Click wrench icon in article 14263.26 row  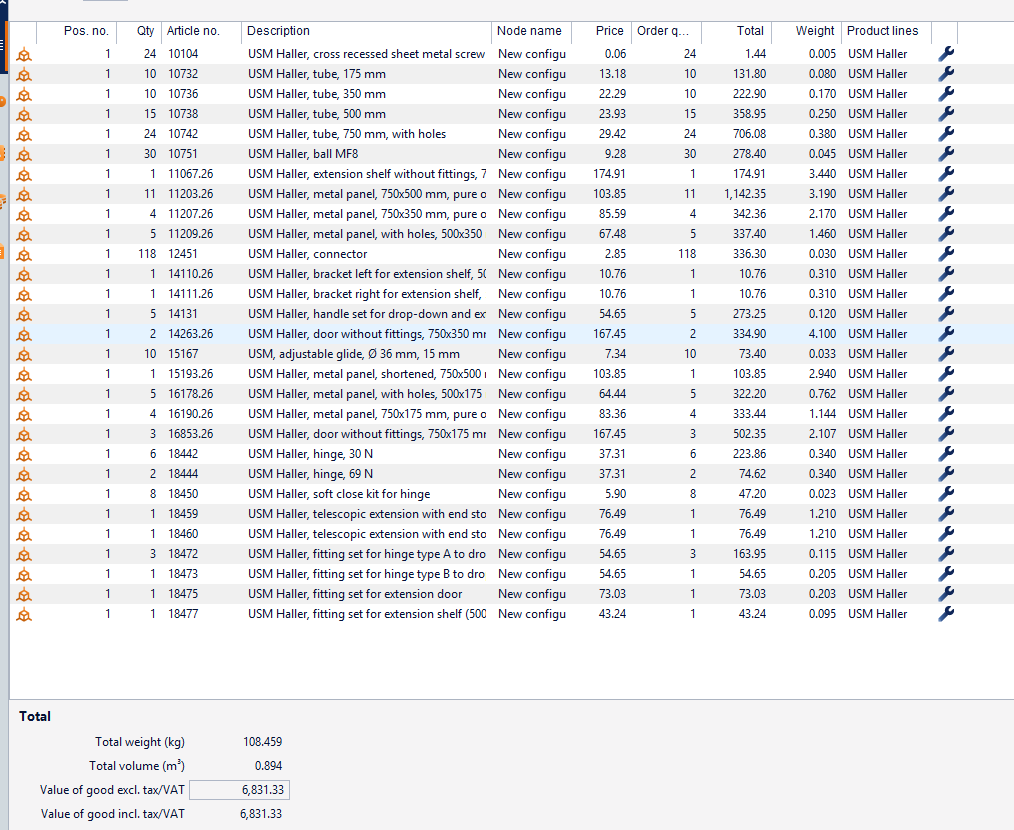[x=945, y=334]
